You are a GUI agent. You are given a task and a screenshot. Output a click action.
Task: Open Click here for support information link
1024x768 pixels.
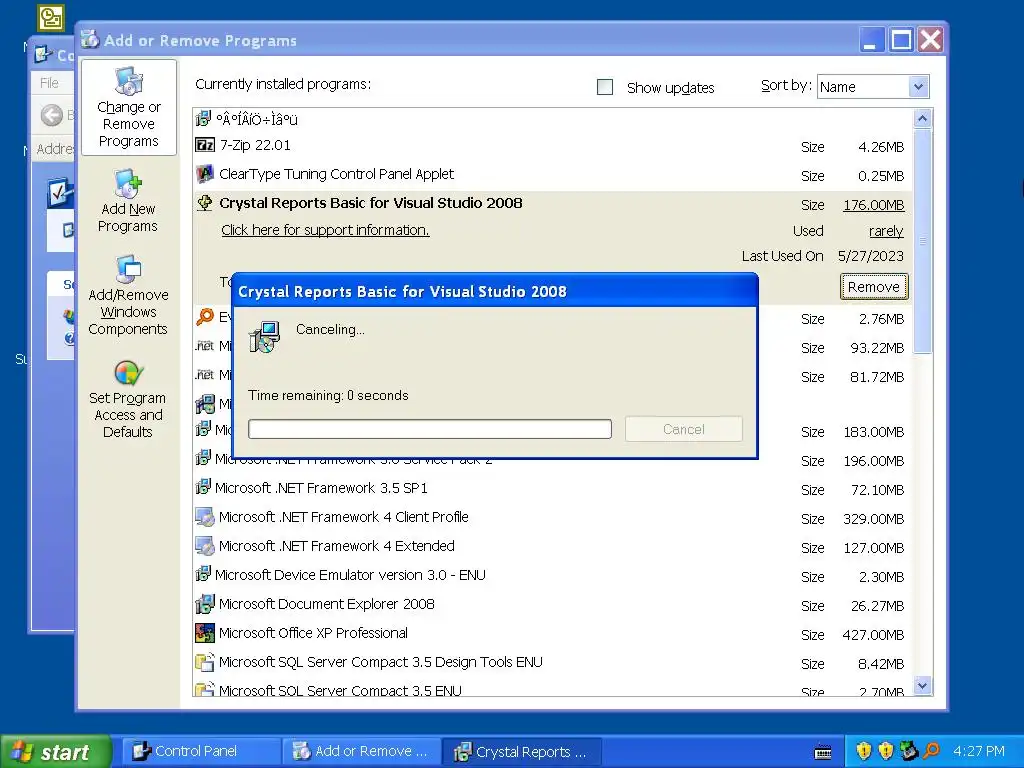pos(325,230)
